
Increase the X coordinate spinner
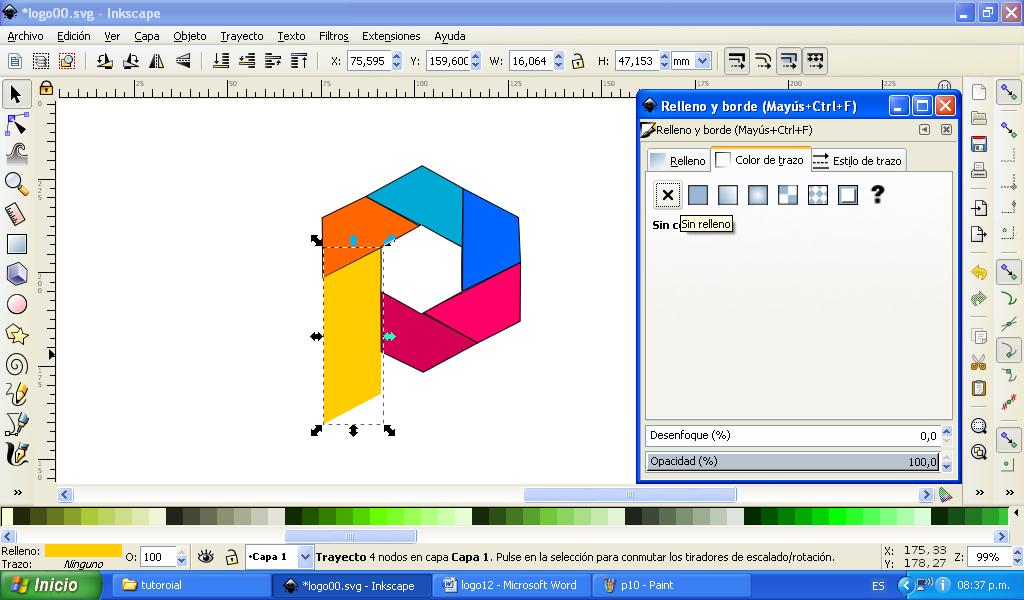[x=396, y=57]
